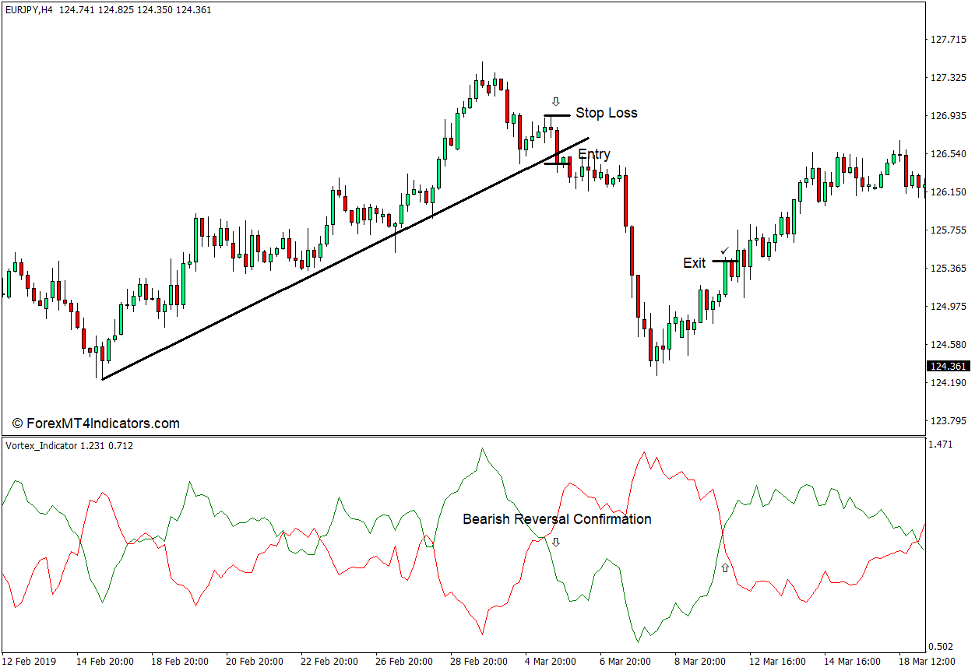Click the down arrow below Bearish Reversal Confirmation
Screen dimensions: 977x672
pos(556,540)
